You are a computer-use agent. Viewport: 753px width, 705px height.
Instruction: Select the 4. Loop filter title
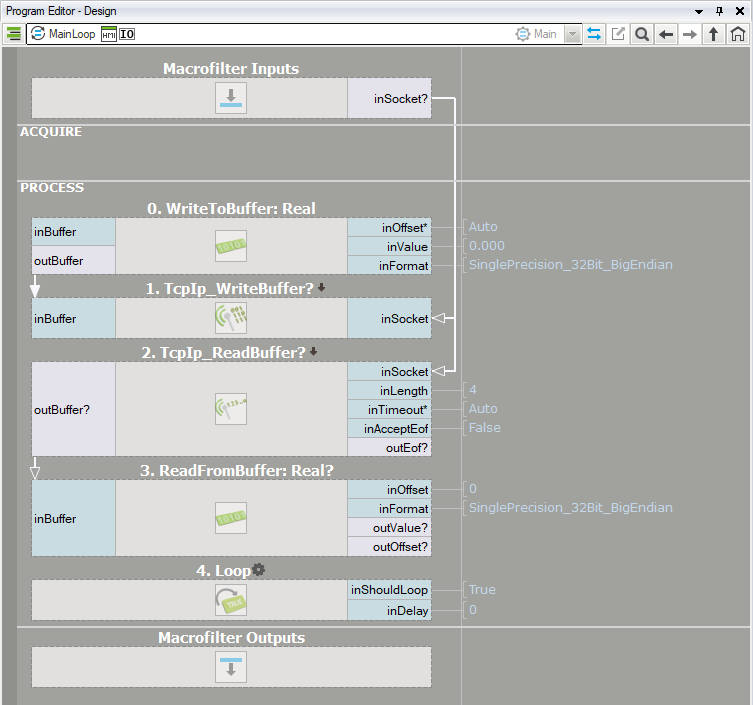223,571
